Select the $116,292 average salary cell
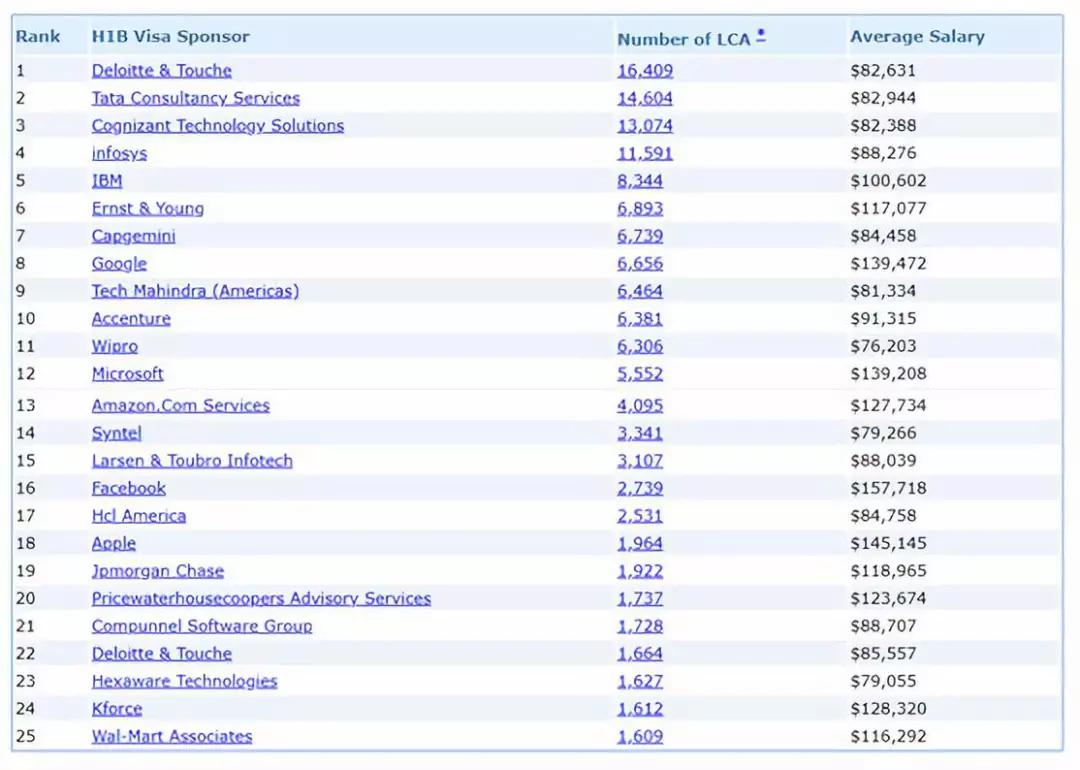 pyautogui.click(x=888, y=736)
